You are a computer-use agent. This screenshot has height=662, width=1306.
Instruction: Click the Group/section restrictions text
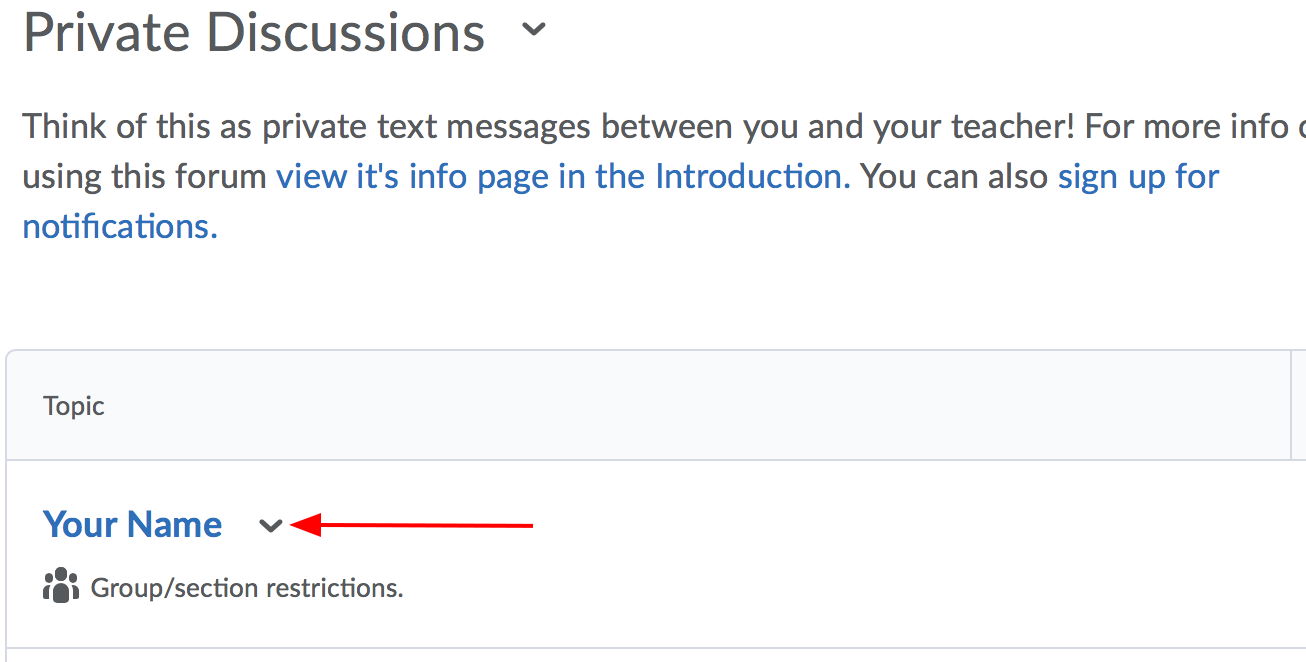click(247, 588)
